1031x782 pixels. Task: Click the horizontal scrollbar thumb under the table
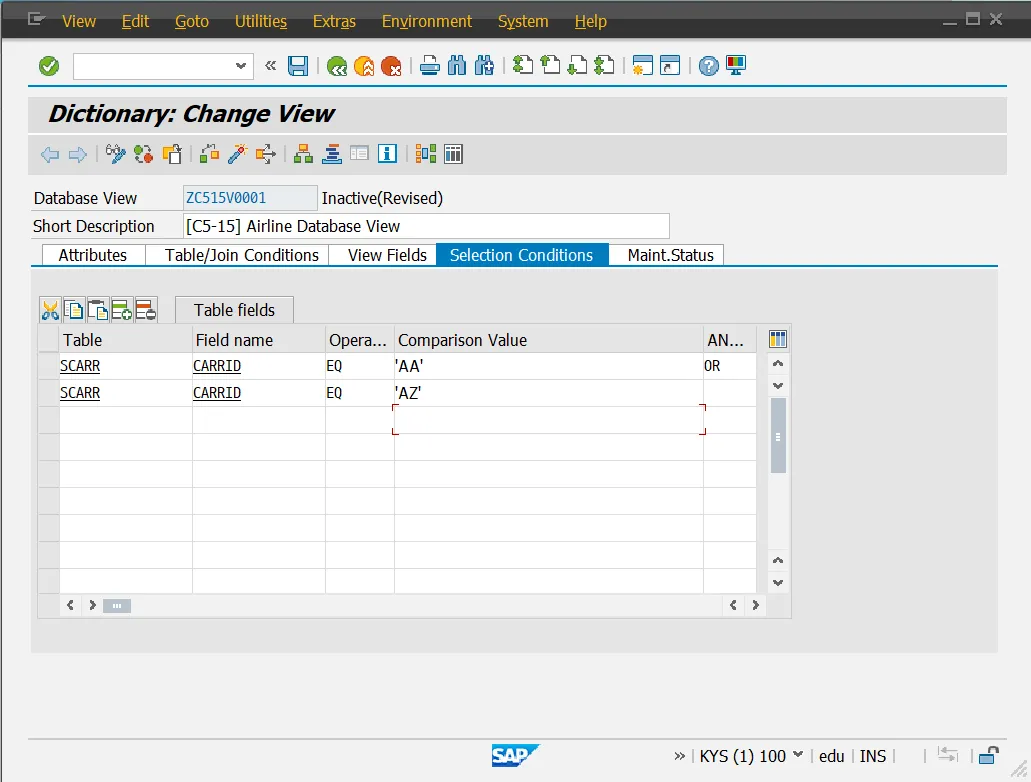tap(117, 606)
